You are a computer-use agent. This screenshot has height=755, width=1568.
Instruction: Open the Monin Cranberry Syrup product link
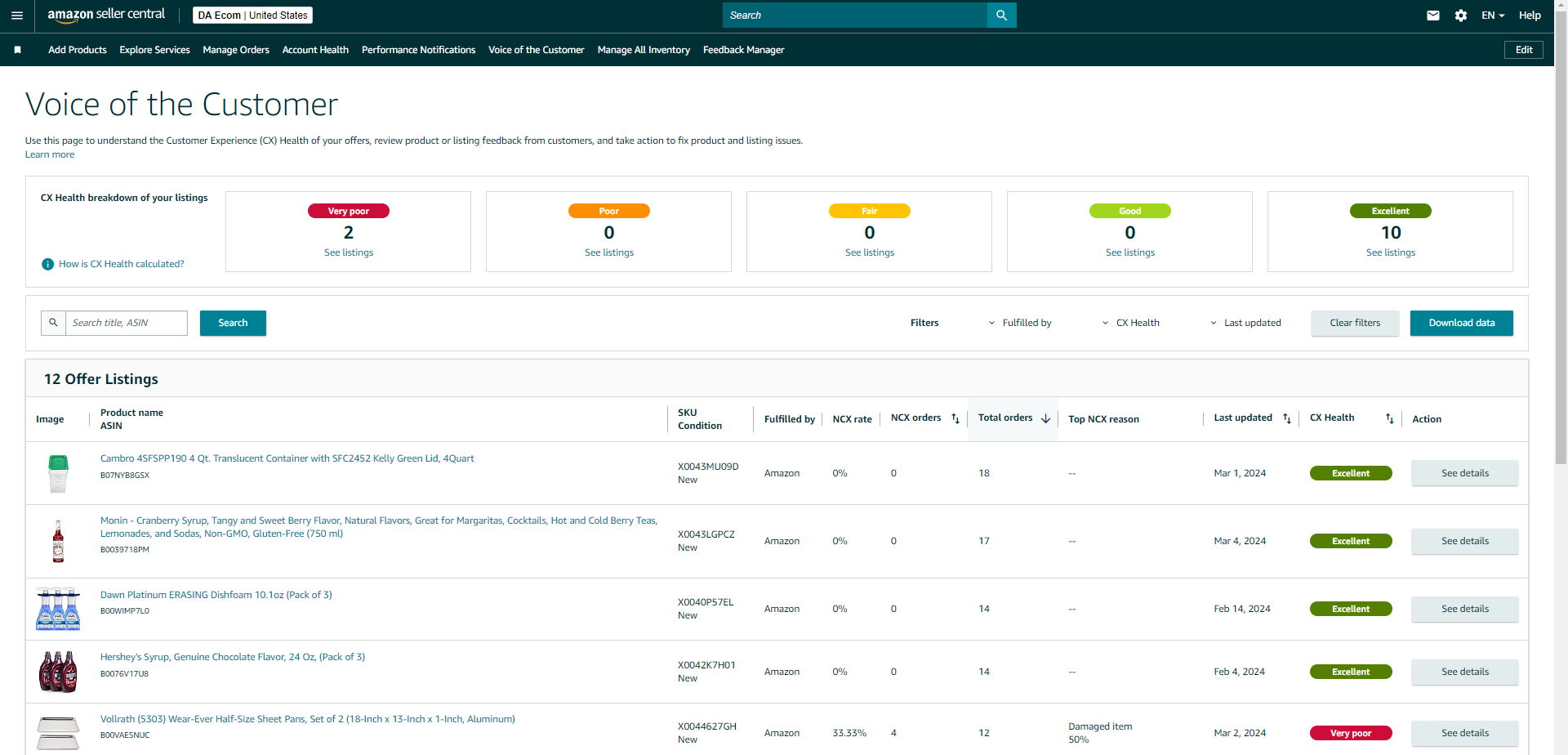[379, 527]
